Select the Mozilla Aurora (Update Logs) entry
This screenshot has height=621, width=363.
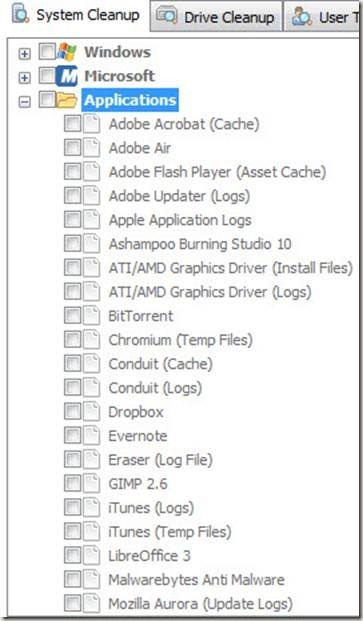click(x=200, y=604)
